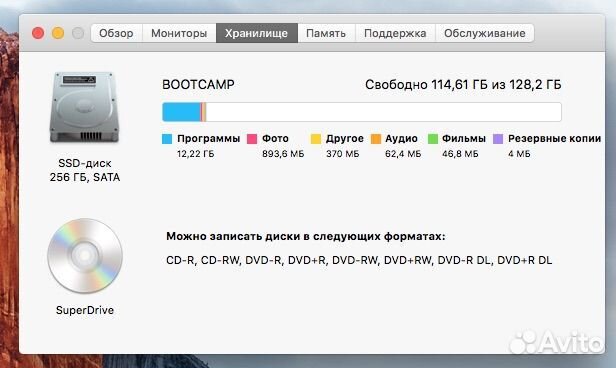616x368 pixels.
Task: Click the SuperDrive label text
Action: [85, 310]
